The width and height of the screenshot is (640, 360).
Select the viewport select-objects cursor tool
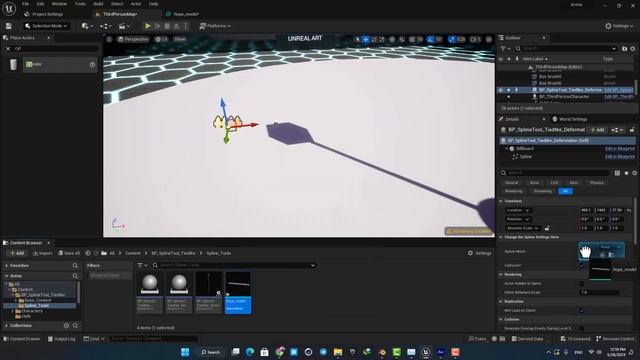(x=358, y=39)
